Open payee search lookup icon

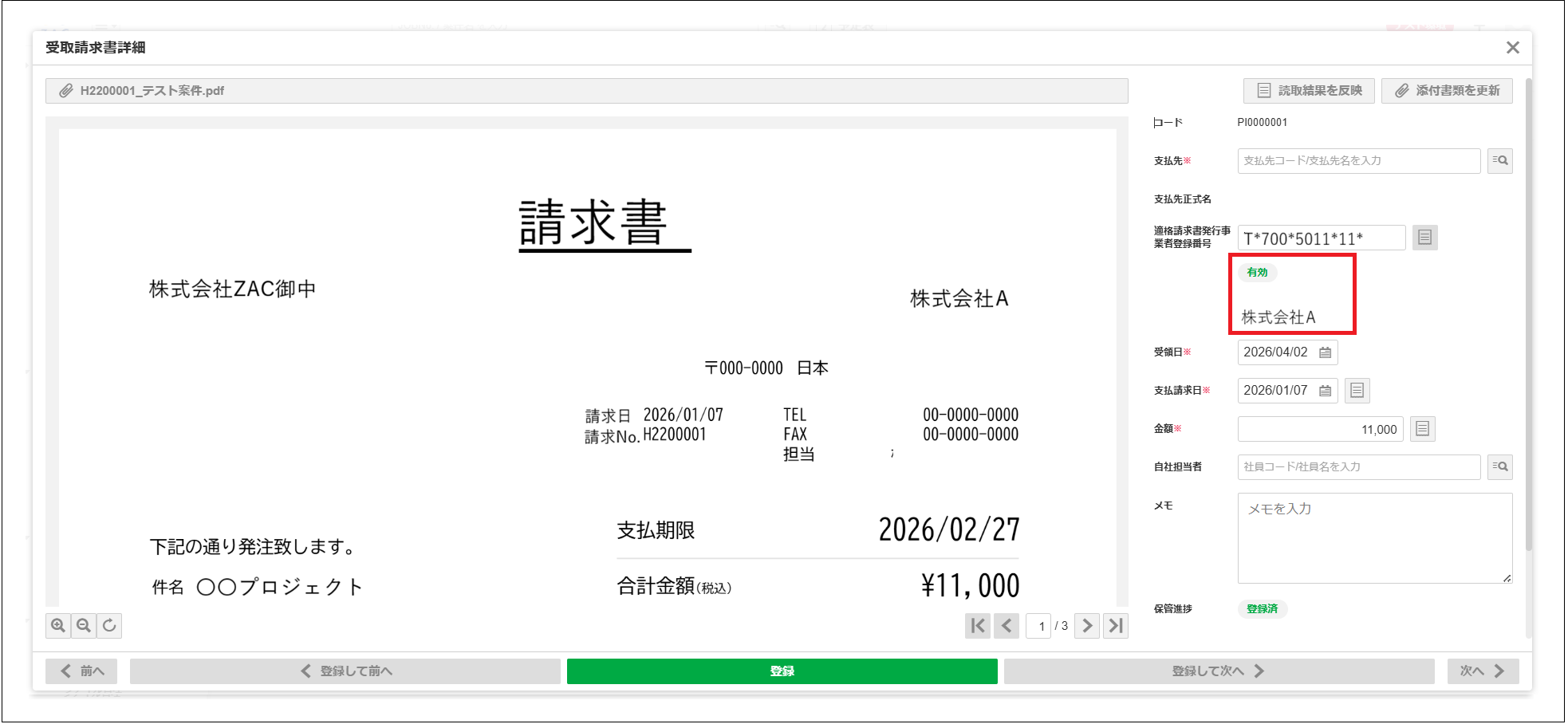[1500, 161]
